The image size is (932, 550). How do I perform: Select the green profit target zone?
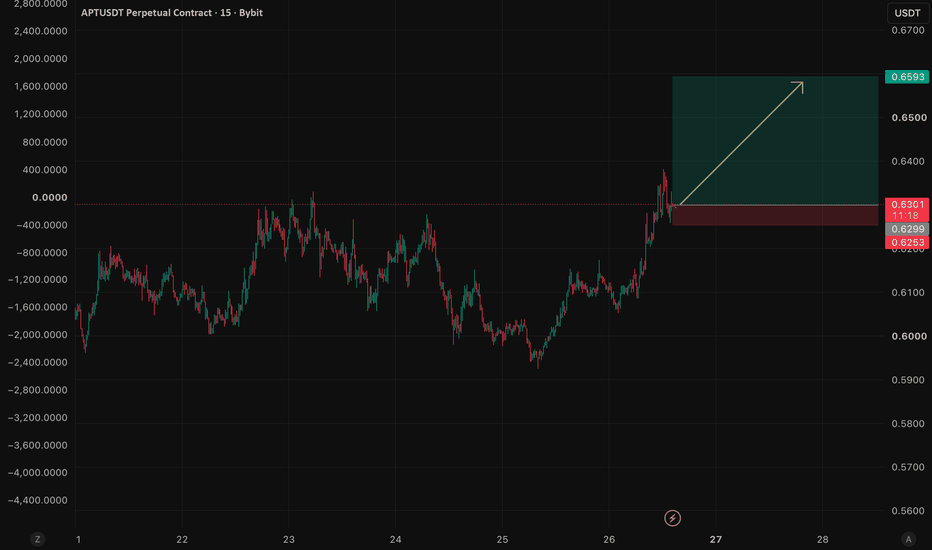click(x=775, y=140)
